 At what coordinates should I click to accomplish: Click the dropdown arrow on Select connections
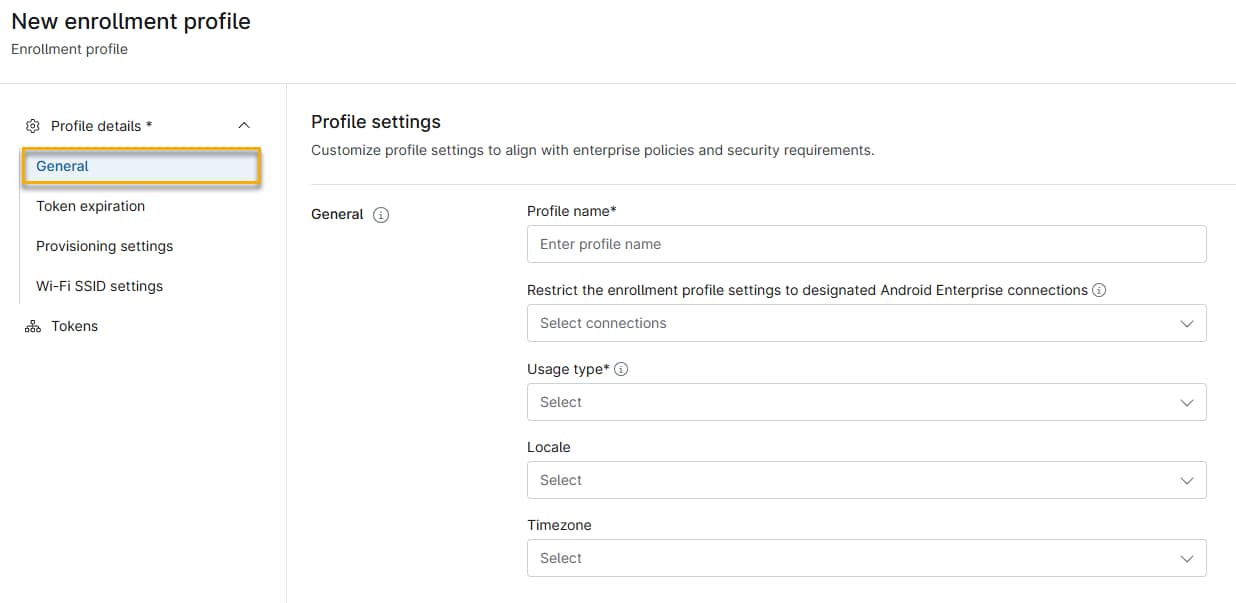coord(1186,323)
